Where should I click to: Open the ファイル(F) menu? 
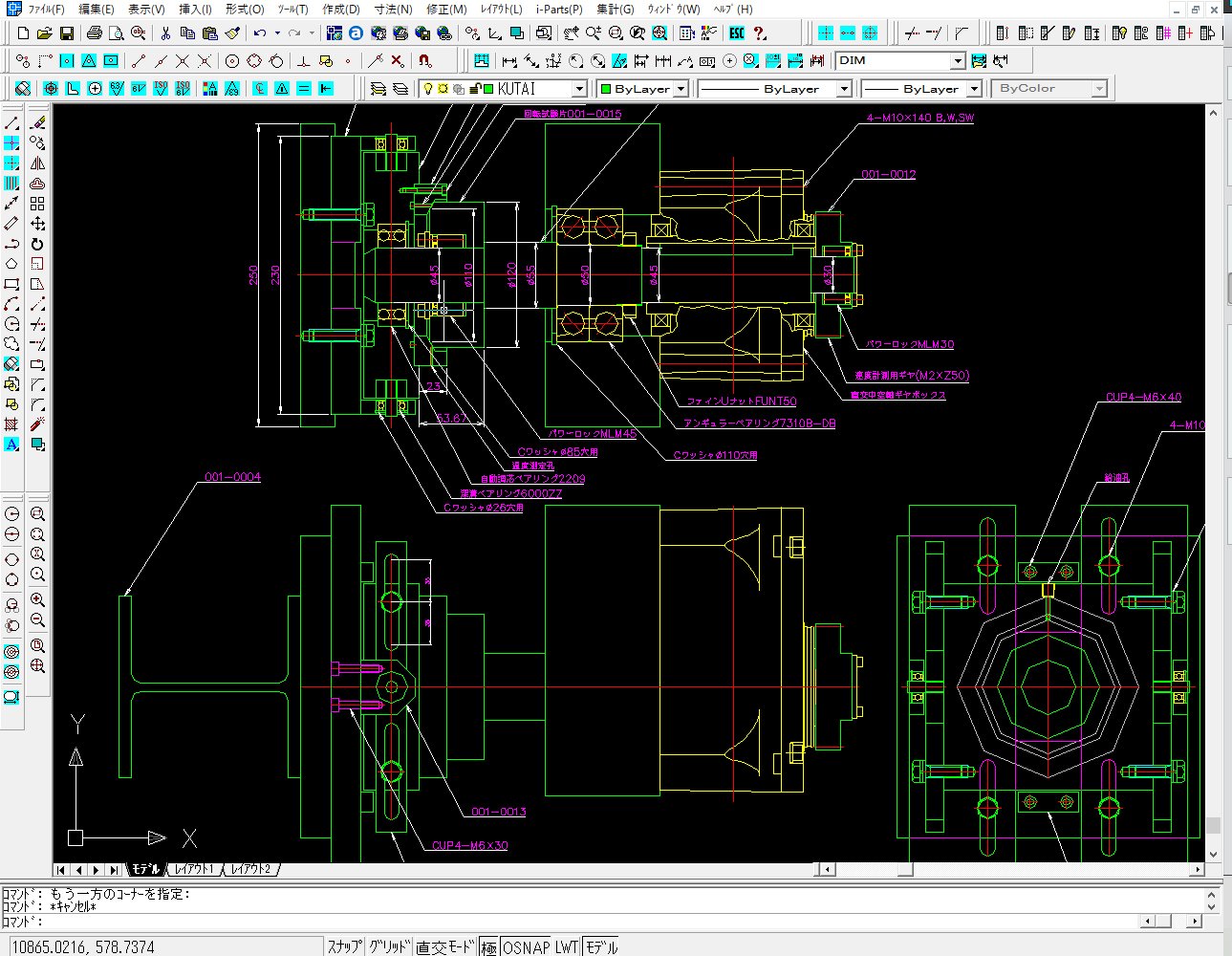46,9
